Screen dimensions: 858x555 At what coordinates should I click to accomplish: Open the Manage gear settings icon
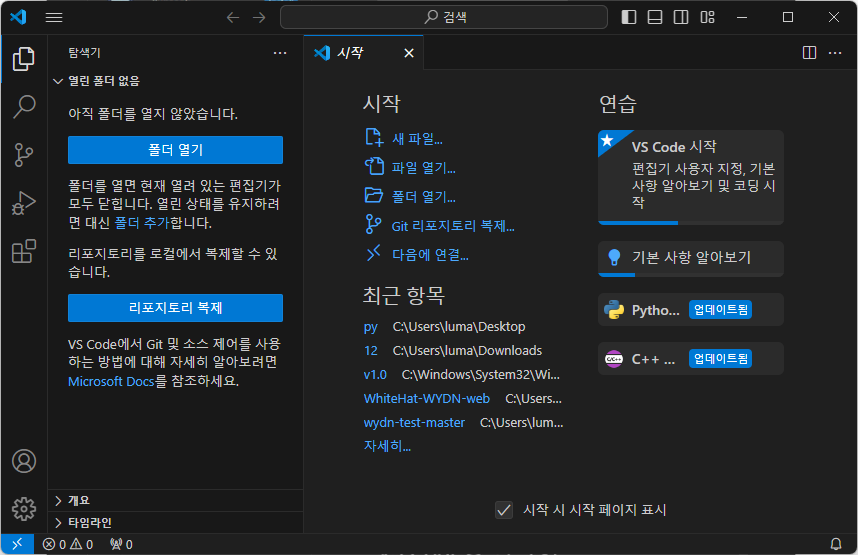click(24, 509)
